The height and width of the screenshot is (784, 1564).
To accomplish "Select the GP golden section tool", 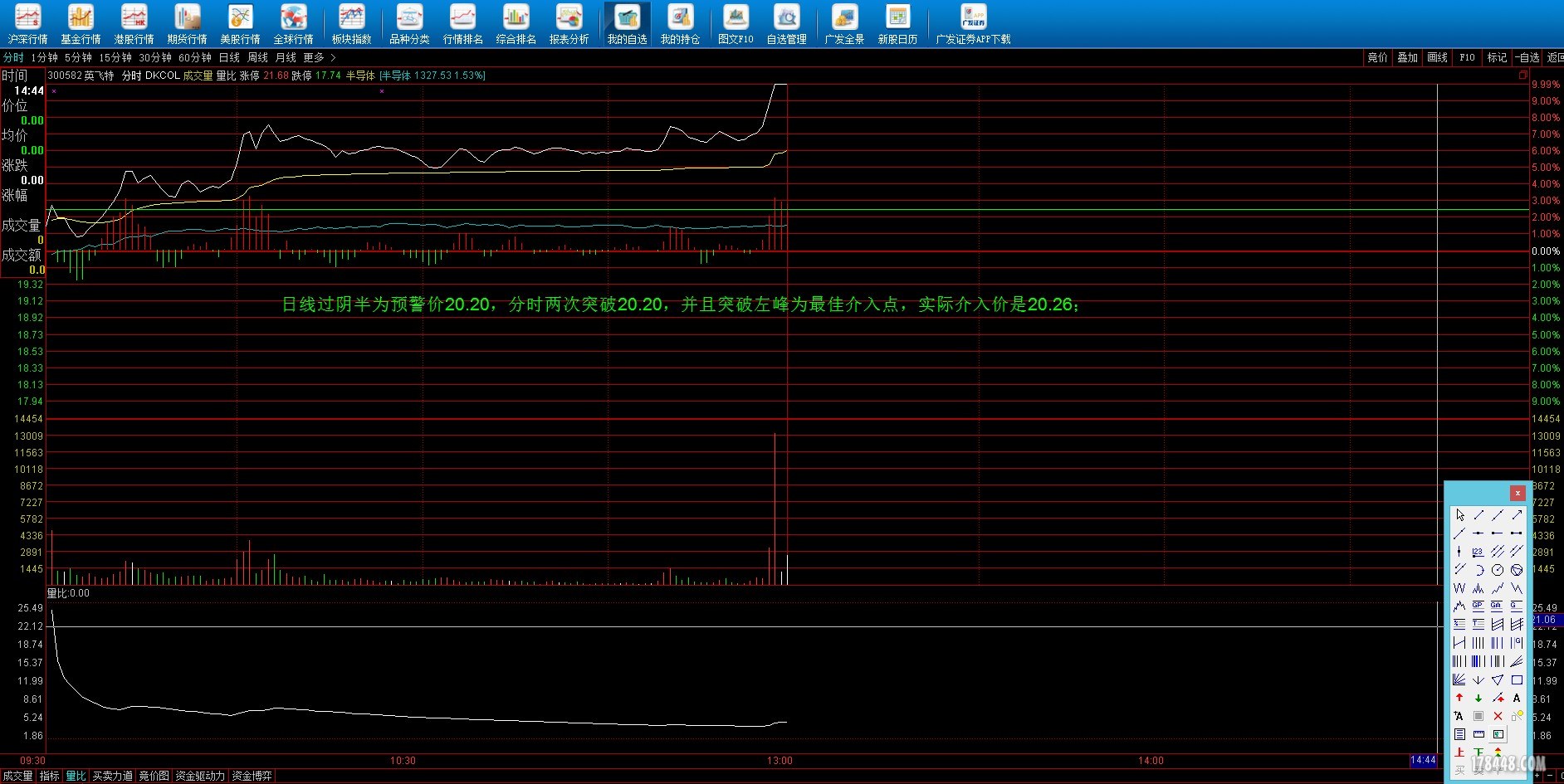I will 1478,606.
